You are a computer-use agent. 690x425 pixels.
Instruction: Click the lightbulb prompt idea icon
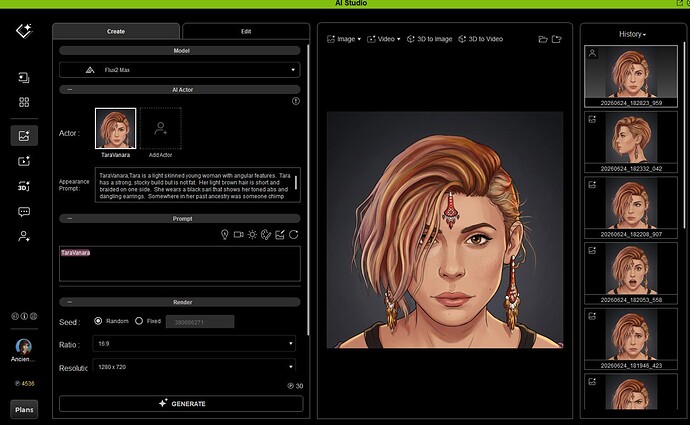point(224,234)
